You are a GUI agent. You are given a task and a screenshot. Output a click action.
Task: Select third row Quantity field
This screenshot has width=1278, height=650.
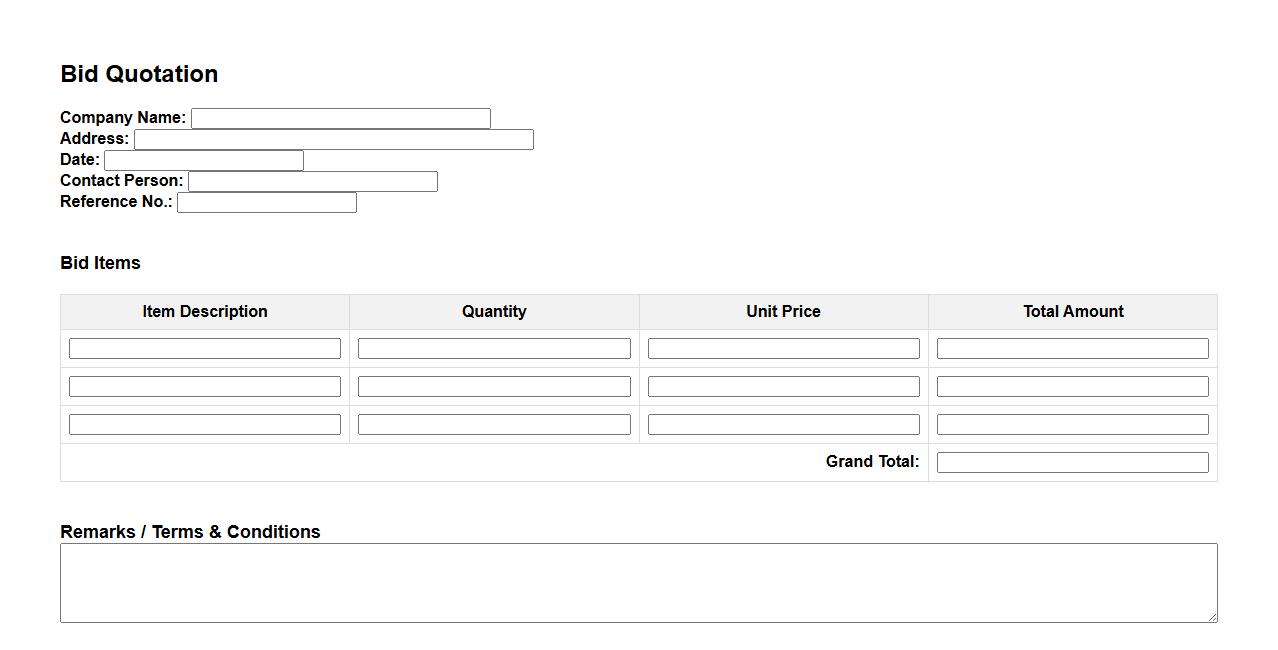pos(494,424)
